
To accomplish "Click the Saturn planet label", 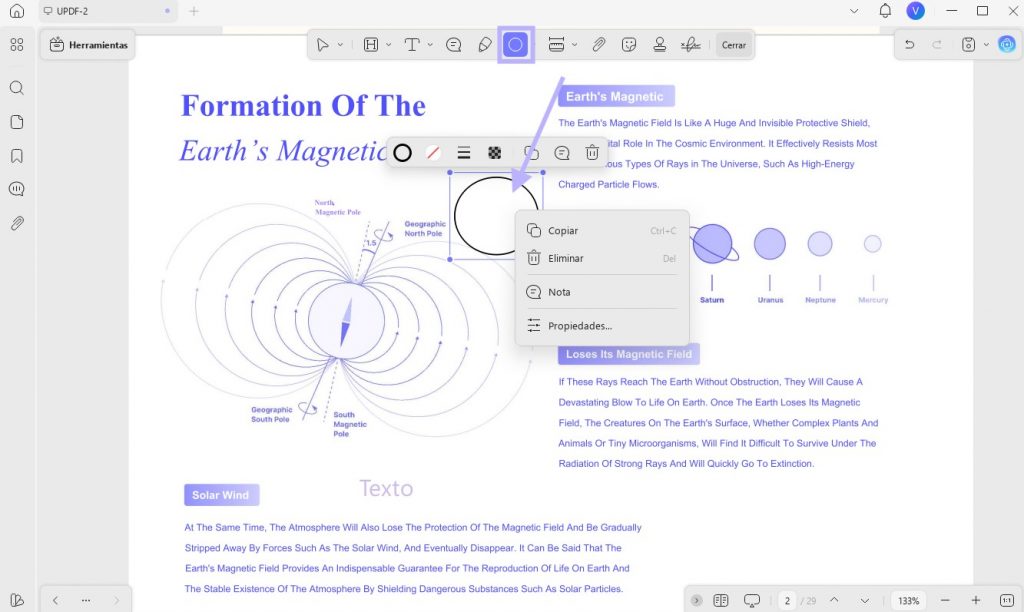I will 712,300.
